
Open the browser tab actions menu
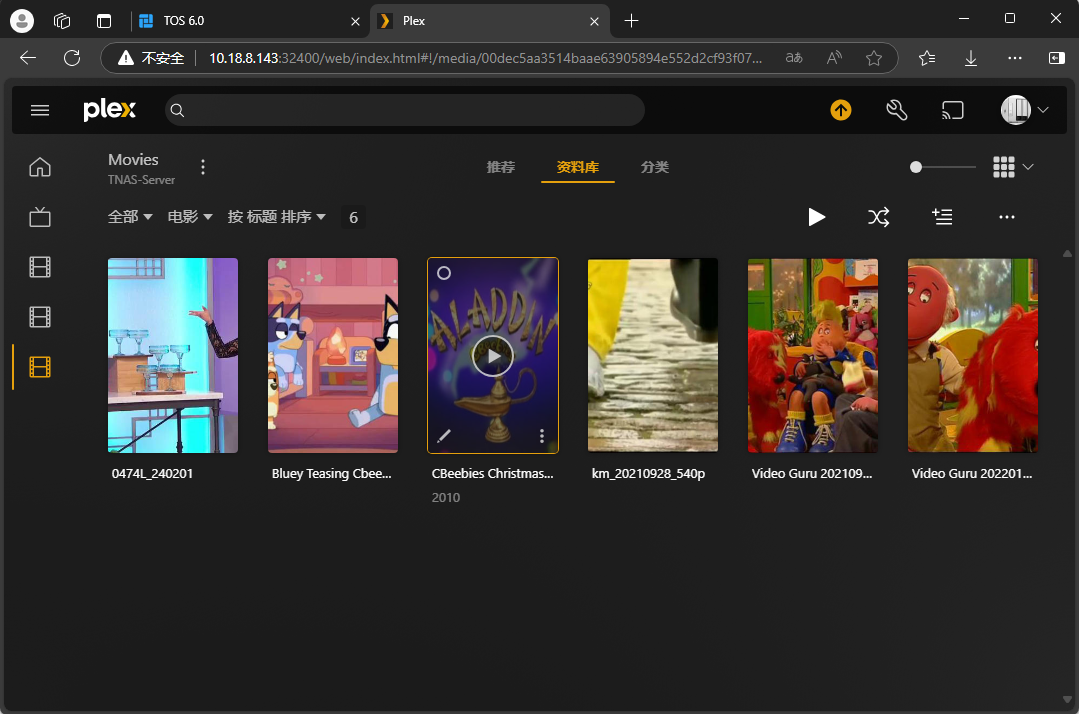(x=104, y=21)
